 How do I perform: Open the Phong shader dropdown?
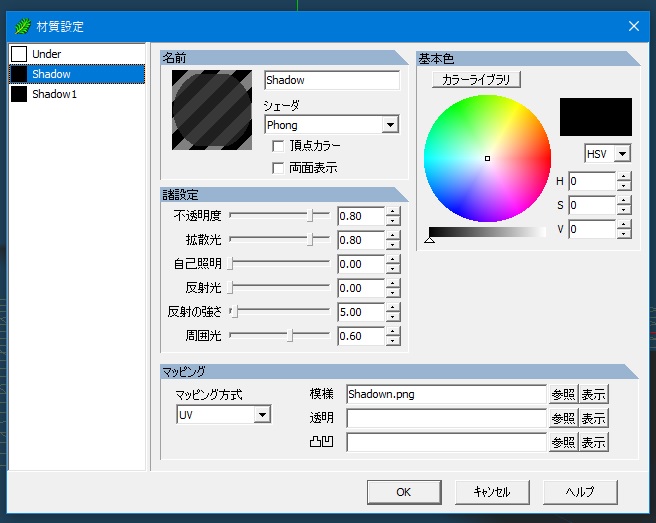click(332, 125)
